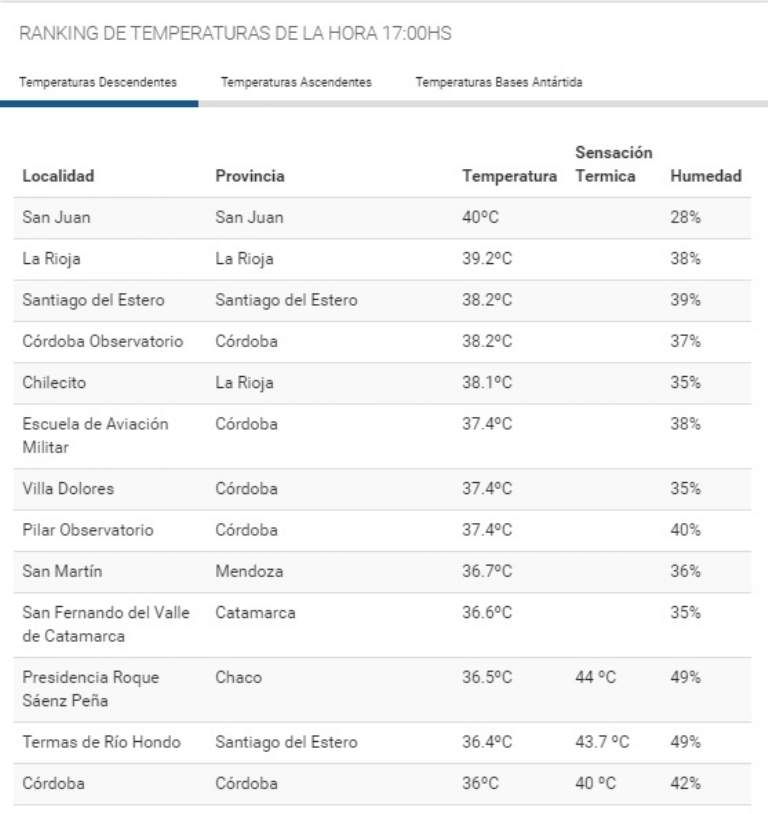Select the Temperaturas Descendentes tab
Viewport: 768px width, 814px height.
click(x=98, y=82)
